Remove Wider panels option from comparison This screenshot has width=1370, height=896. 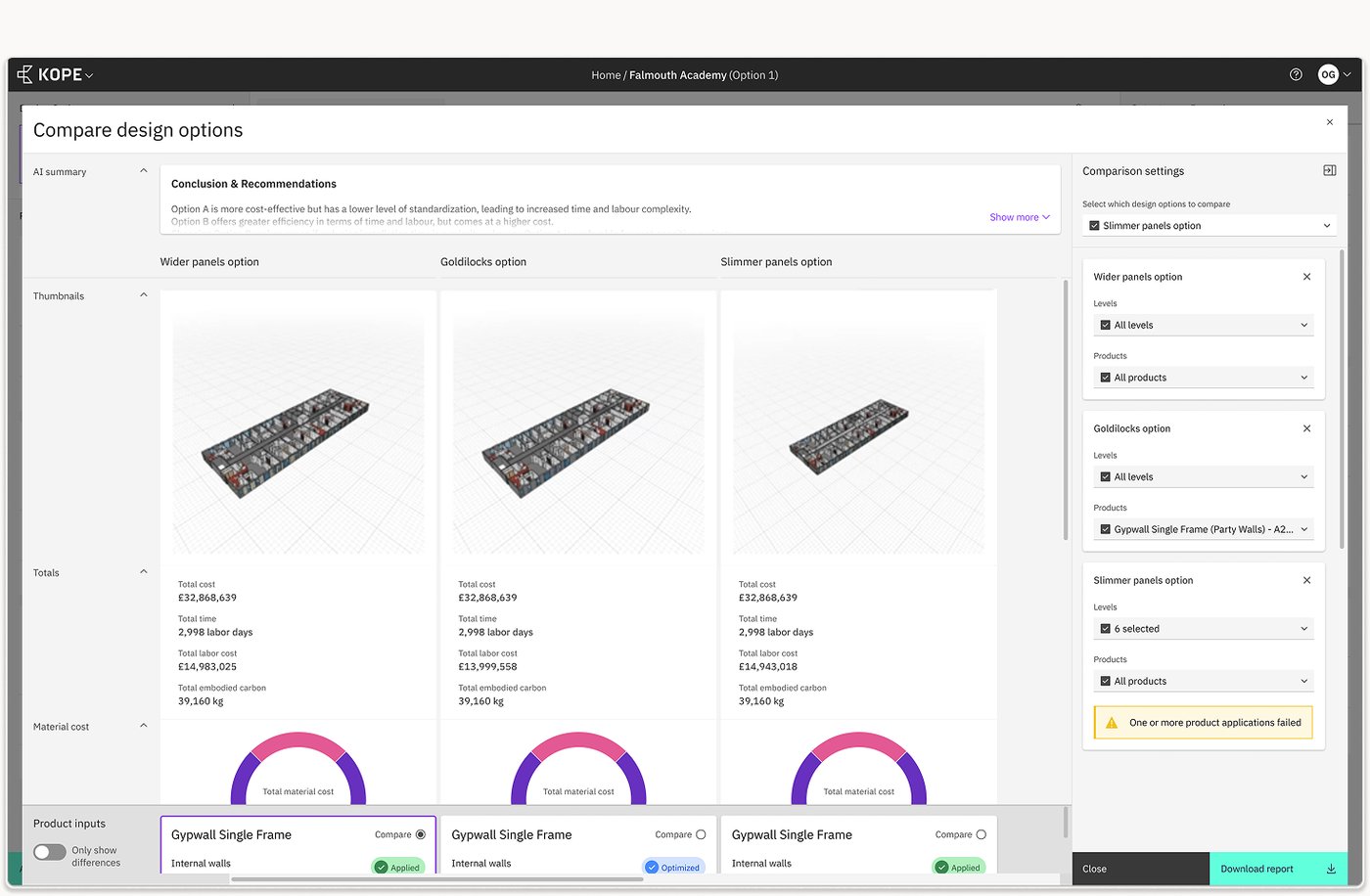[x=1306, y=277]
